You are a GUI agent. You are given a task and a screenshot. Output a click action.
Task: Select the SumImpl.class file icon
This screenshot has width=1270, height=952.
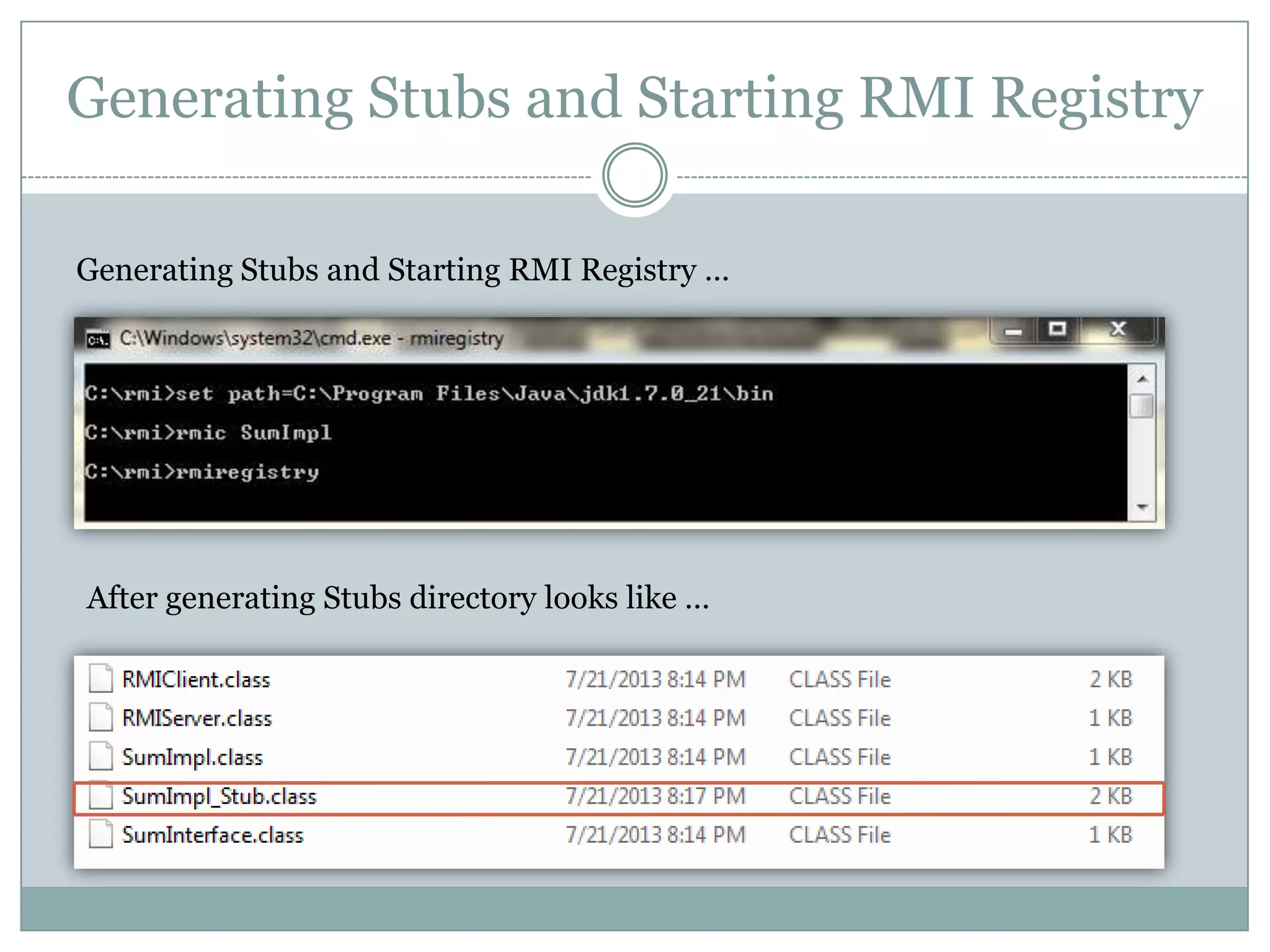click(x=100, y=756)
